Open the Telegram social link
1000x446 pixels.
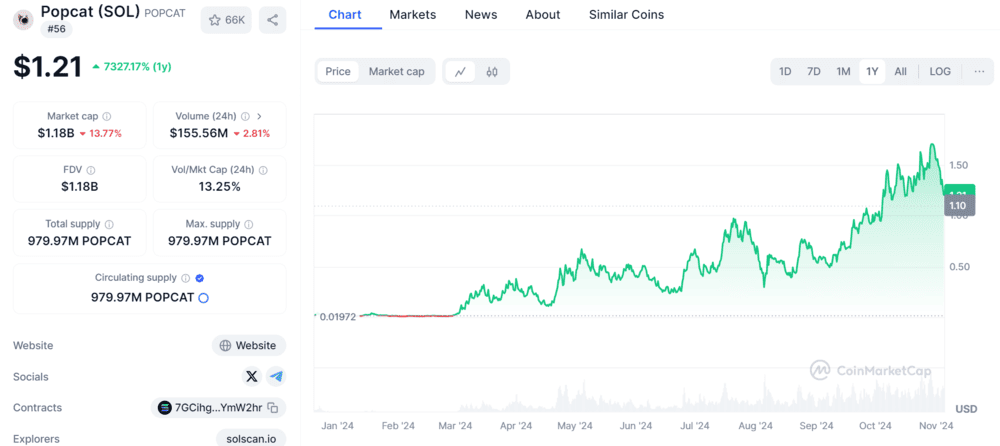276,377
